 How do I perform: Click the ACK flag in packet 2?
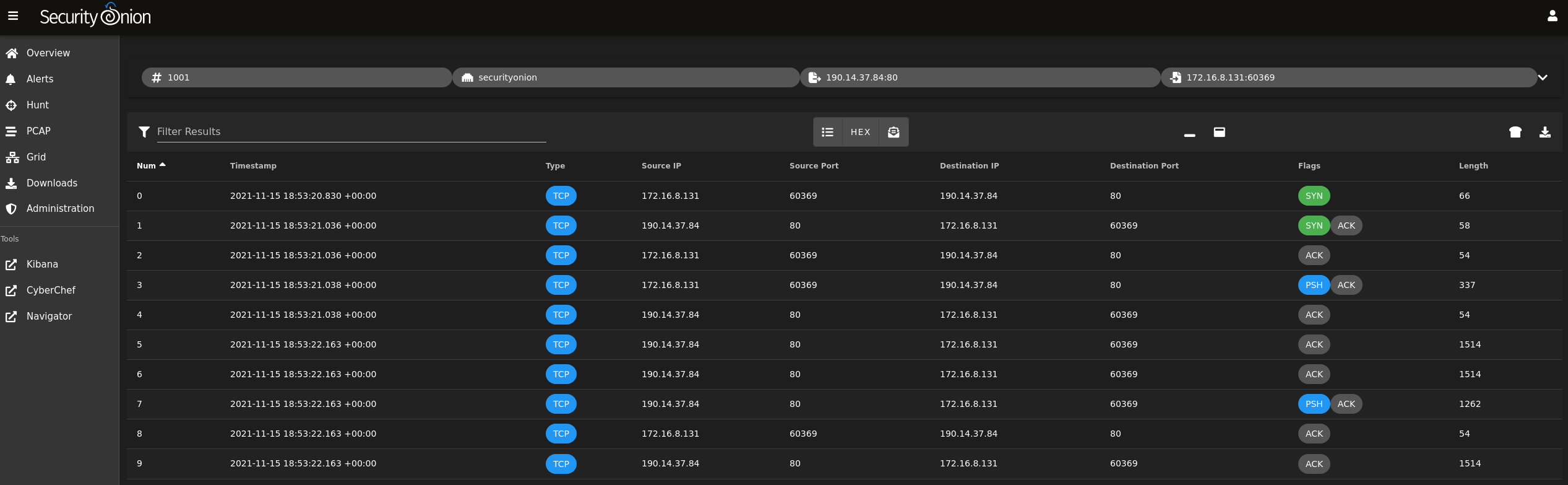(x=1314, y=255)
